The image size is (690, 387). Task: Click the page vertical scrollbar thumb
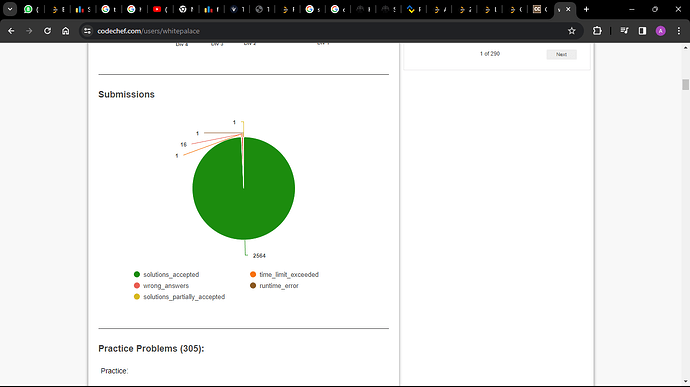coord(685,84)
